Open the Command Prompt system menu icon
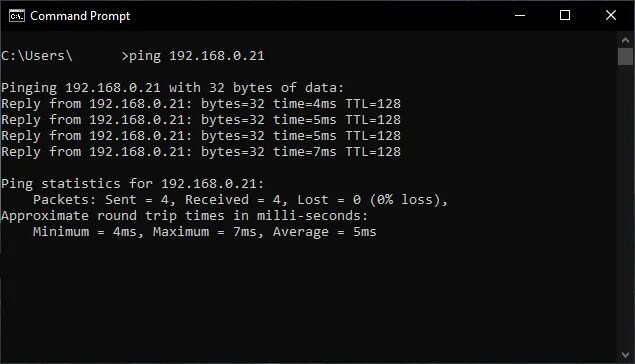This screenshot has width=635, height=364. pos(17,16)
